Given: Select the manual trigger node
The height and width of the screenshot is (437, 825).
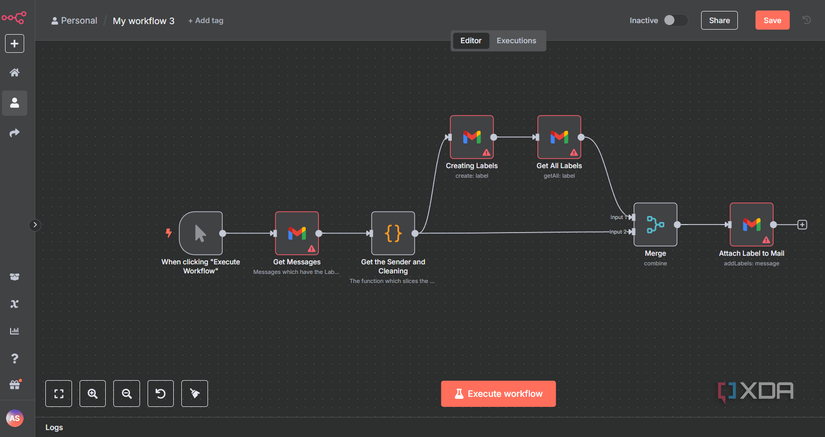Looking at the screenshot, I should (x=200, y=233).
